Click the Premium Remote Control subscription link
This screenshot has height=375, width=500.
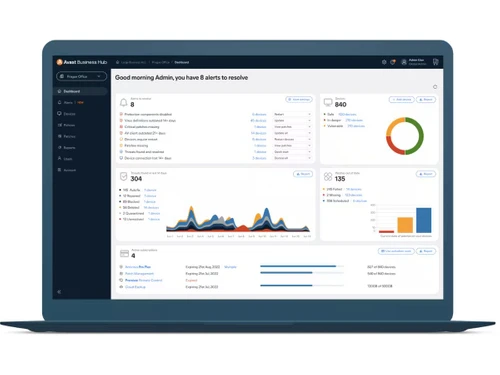coord(143,280)
